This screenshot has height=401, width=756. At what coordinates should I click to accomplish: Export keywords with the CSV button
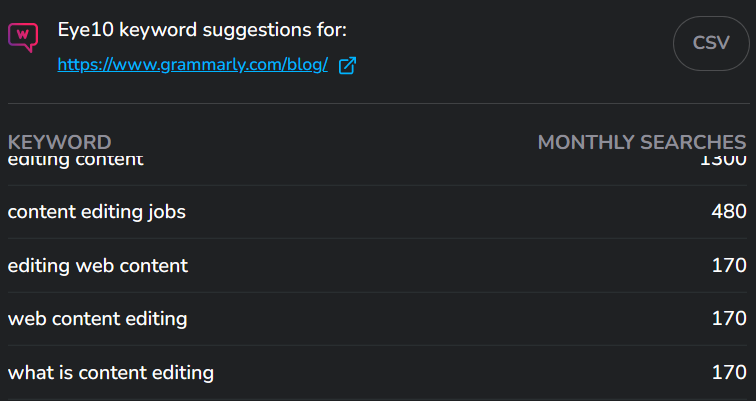711,43
